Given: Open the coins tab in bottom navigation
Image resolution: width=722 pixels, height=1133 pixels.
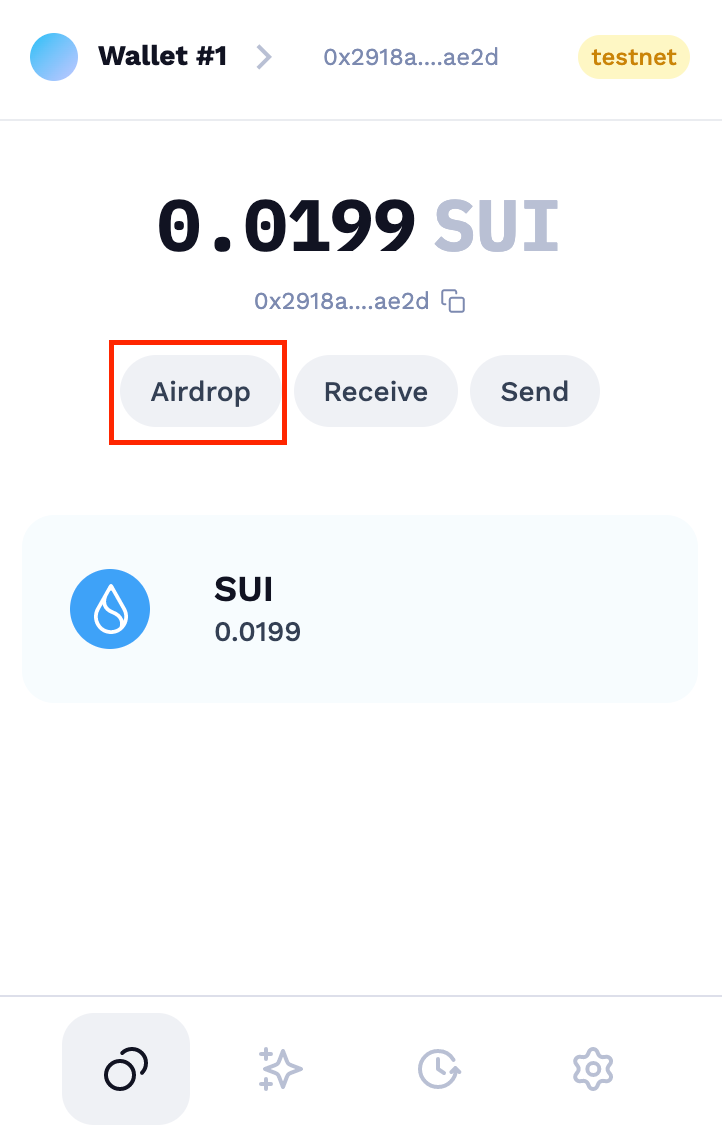Looking at the screenshot, I should (126, 1068).
